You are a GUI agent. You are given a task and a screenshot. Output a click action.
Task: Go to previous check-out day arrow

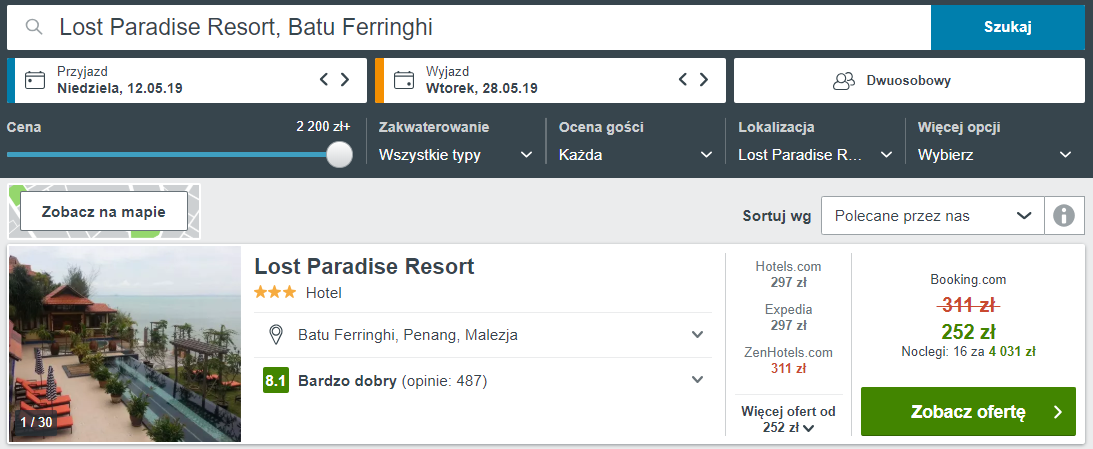click(683, 79)
